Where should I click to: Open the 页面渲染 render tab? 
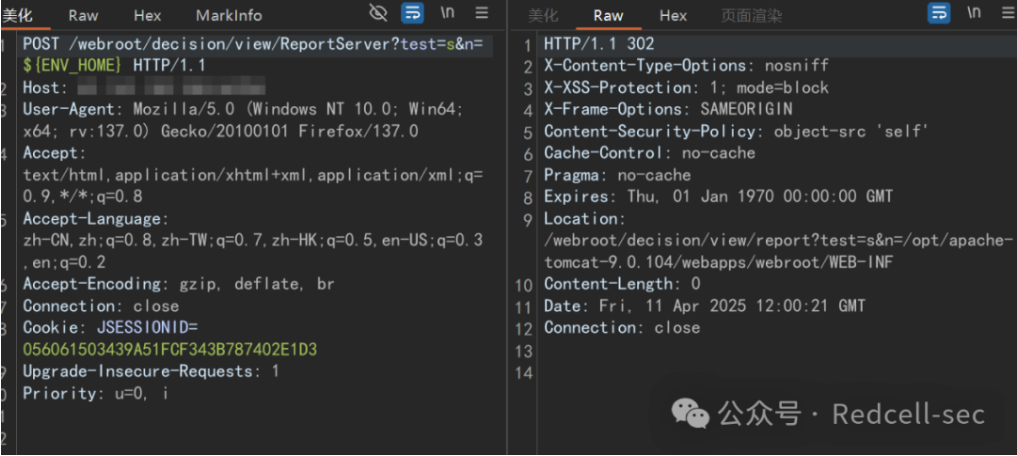(x=752, y=15)
